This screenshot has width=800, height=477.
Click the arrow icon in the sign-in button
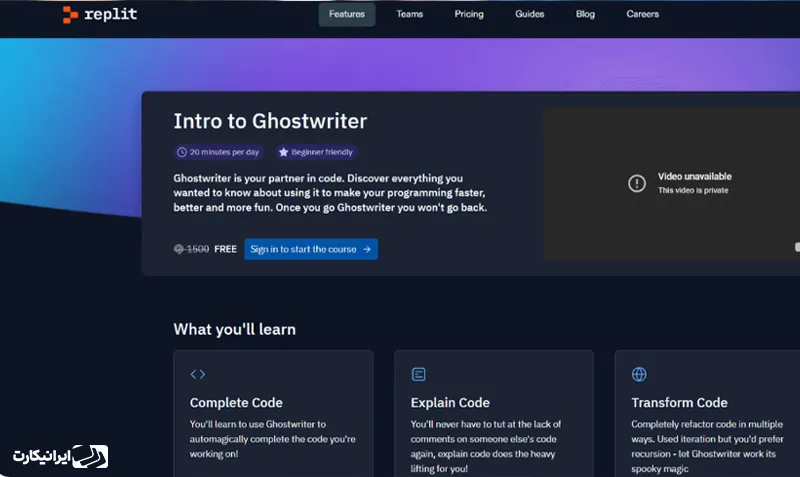pyautogui.click(x=367, y=249)
